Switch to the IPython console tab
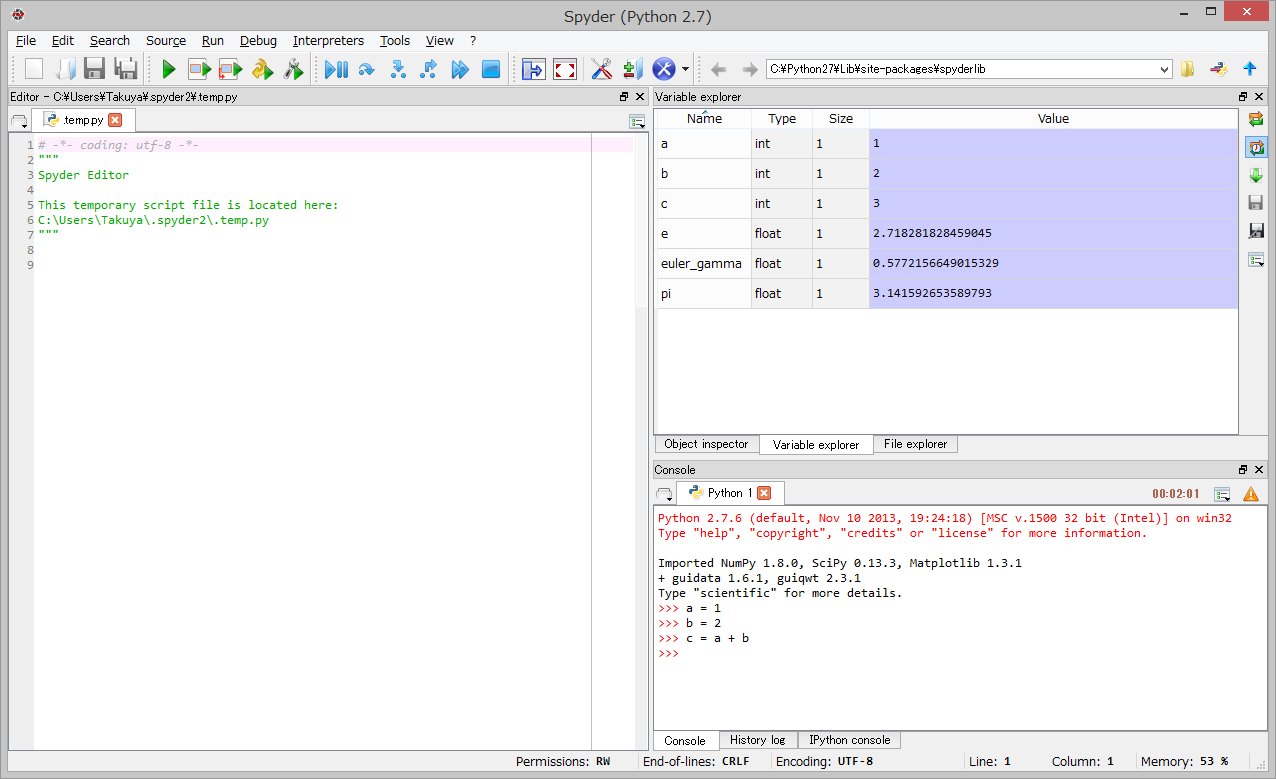 tap(849, 740)
